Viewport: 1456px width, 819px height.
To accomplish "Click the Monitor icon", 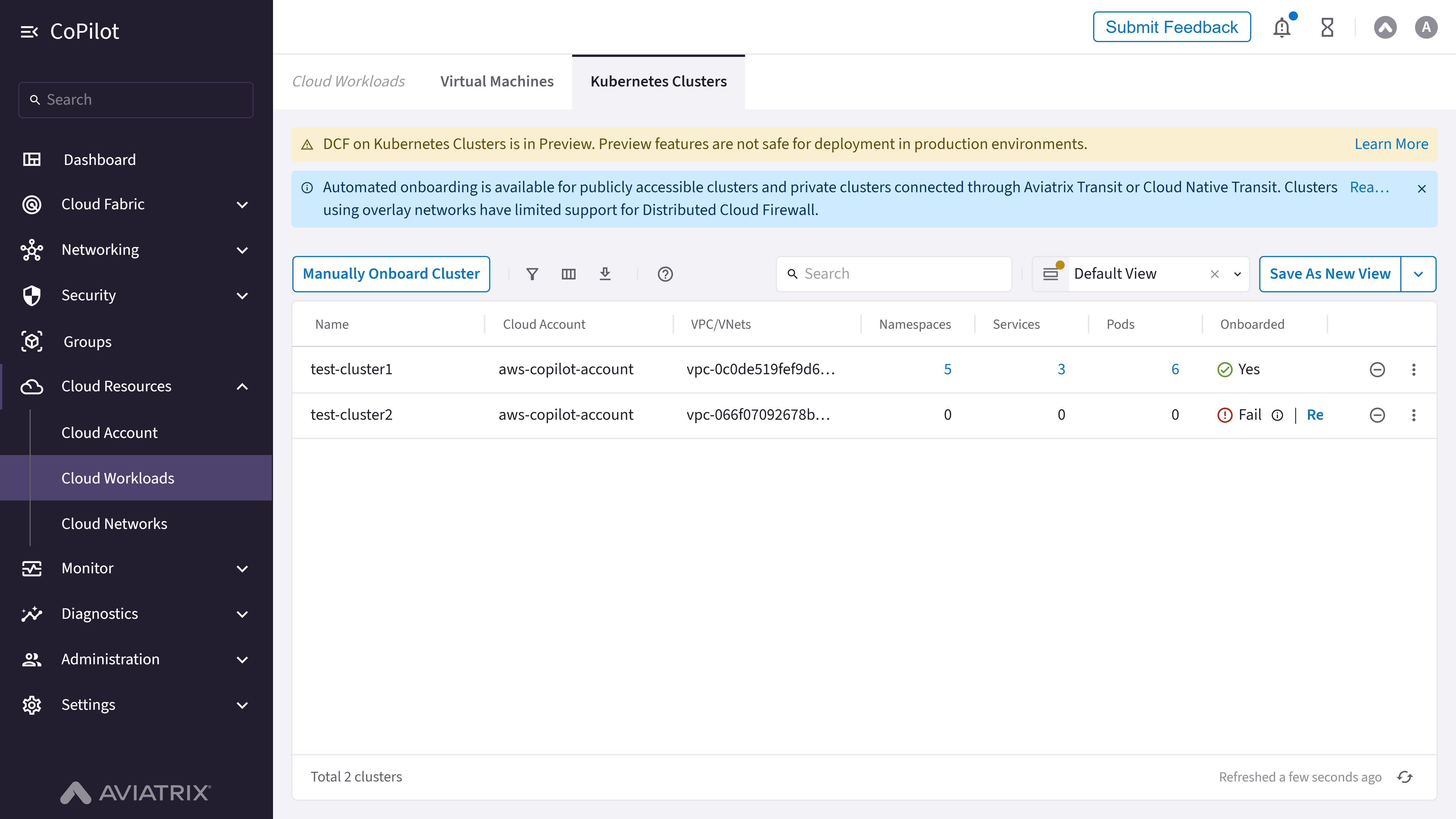I will pyautogui.click(x=32, y=569).
